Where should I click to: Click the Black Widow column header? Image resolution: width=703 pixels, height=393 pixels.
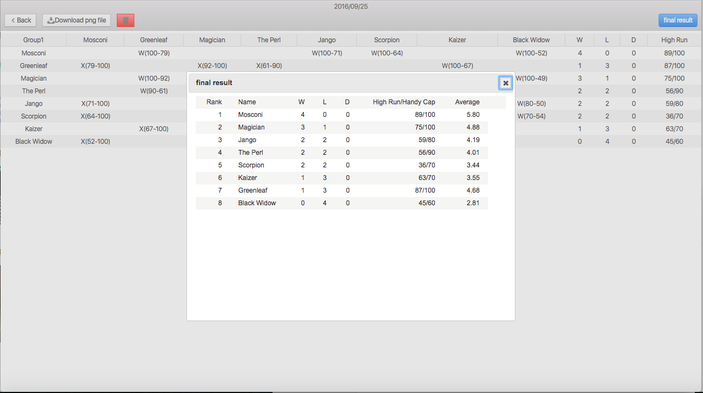(x=531, y=40)
